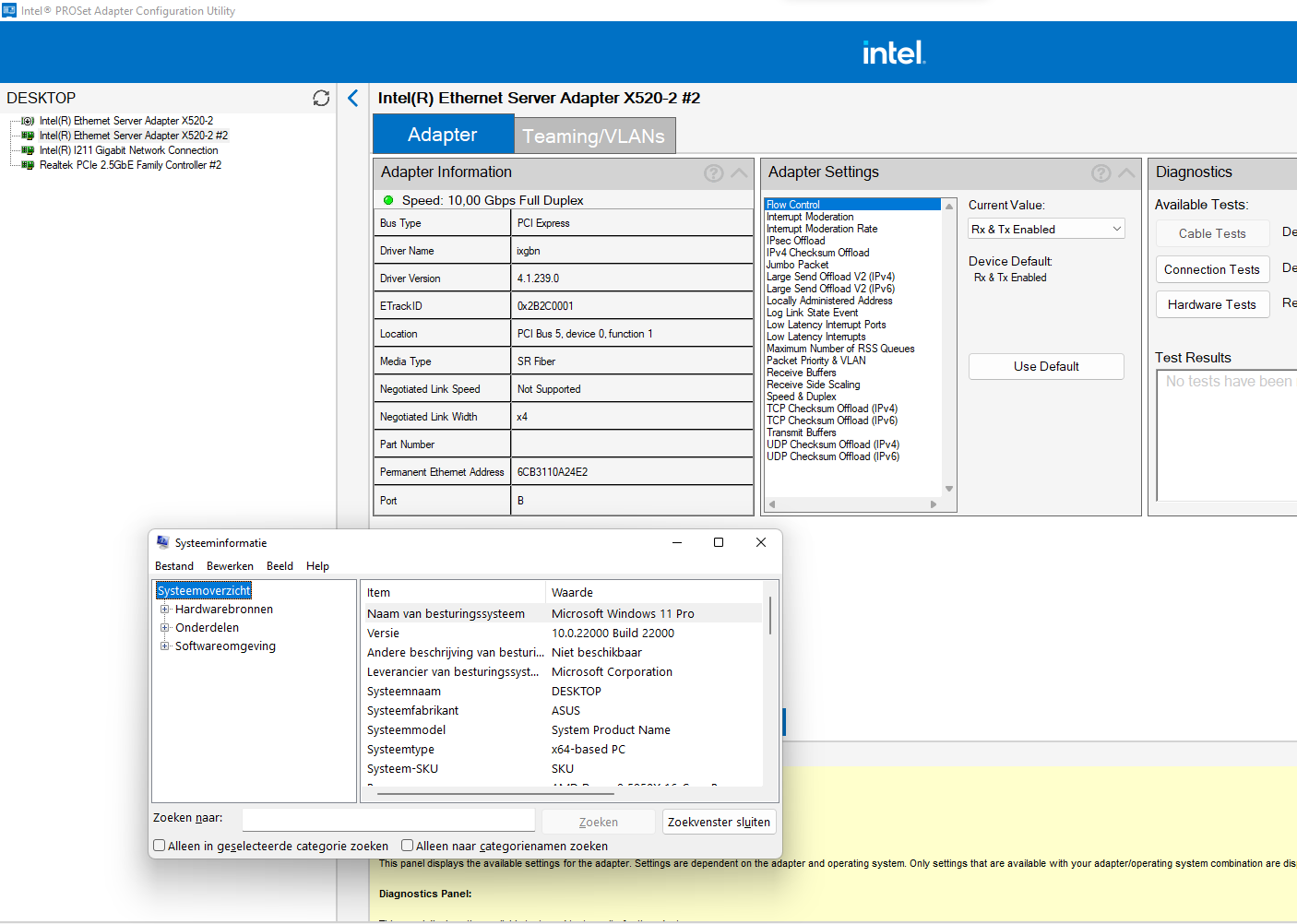Select Jumbo Packet setting
This screenshot has width=1297, height=924.
pos(797,265)
